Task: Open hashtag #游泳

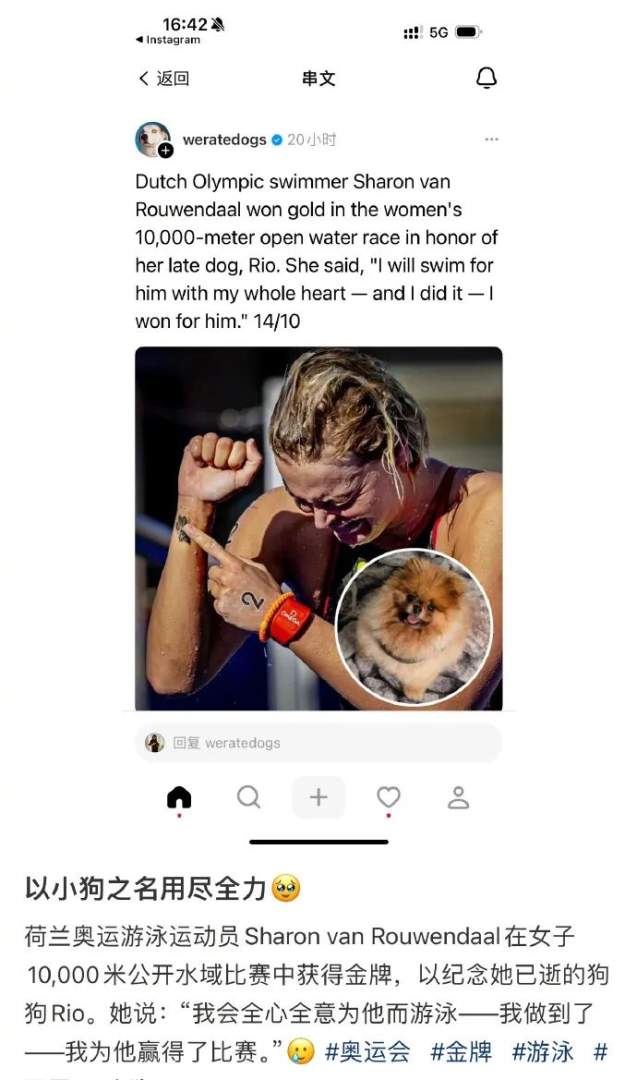Action: coord(542,1052)
